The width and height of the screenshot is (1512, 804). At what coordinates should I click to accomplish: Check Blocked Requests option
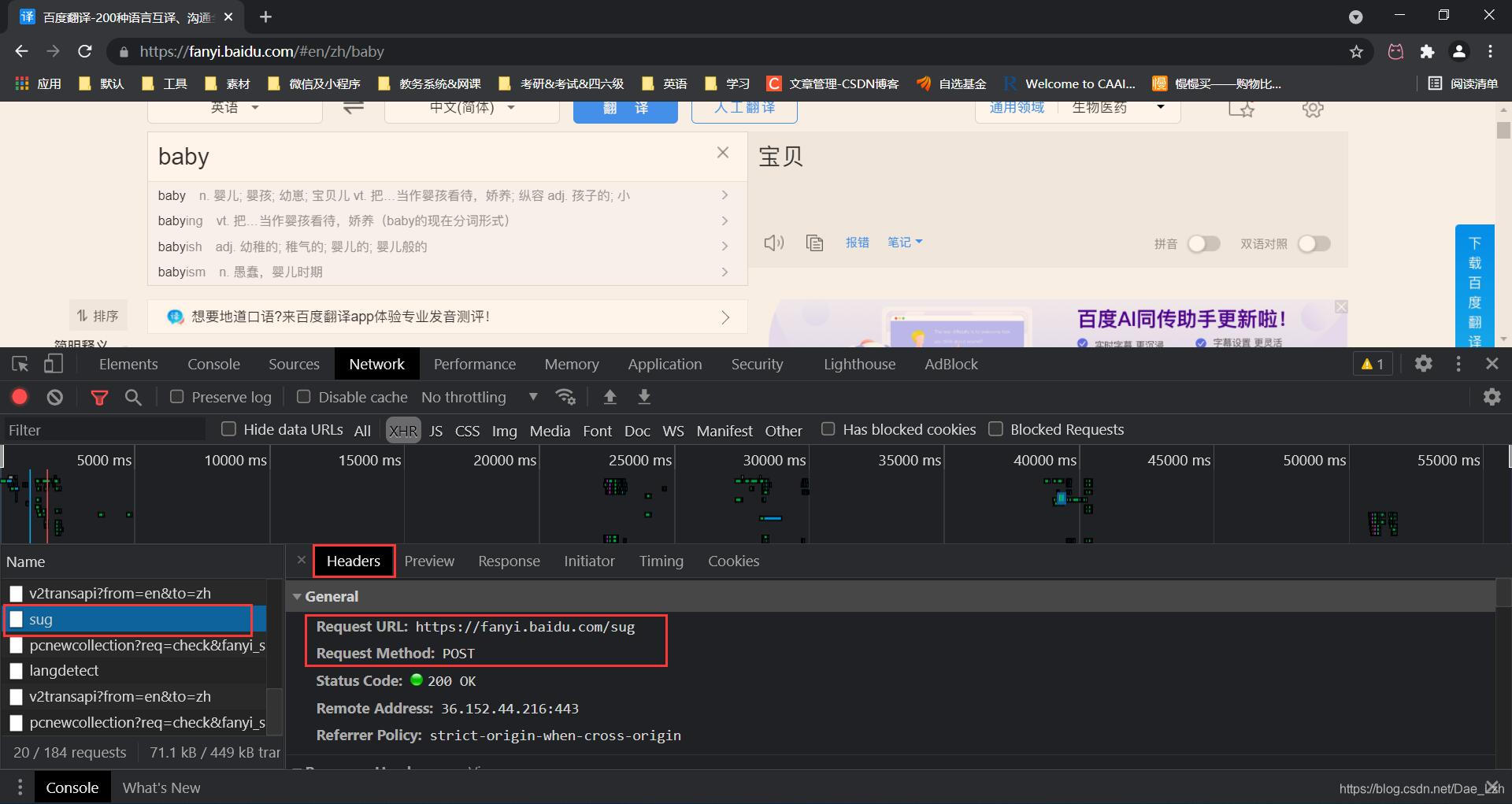(x=995, y=429)
